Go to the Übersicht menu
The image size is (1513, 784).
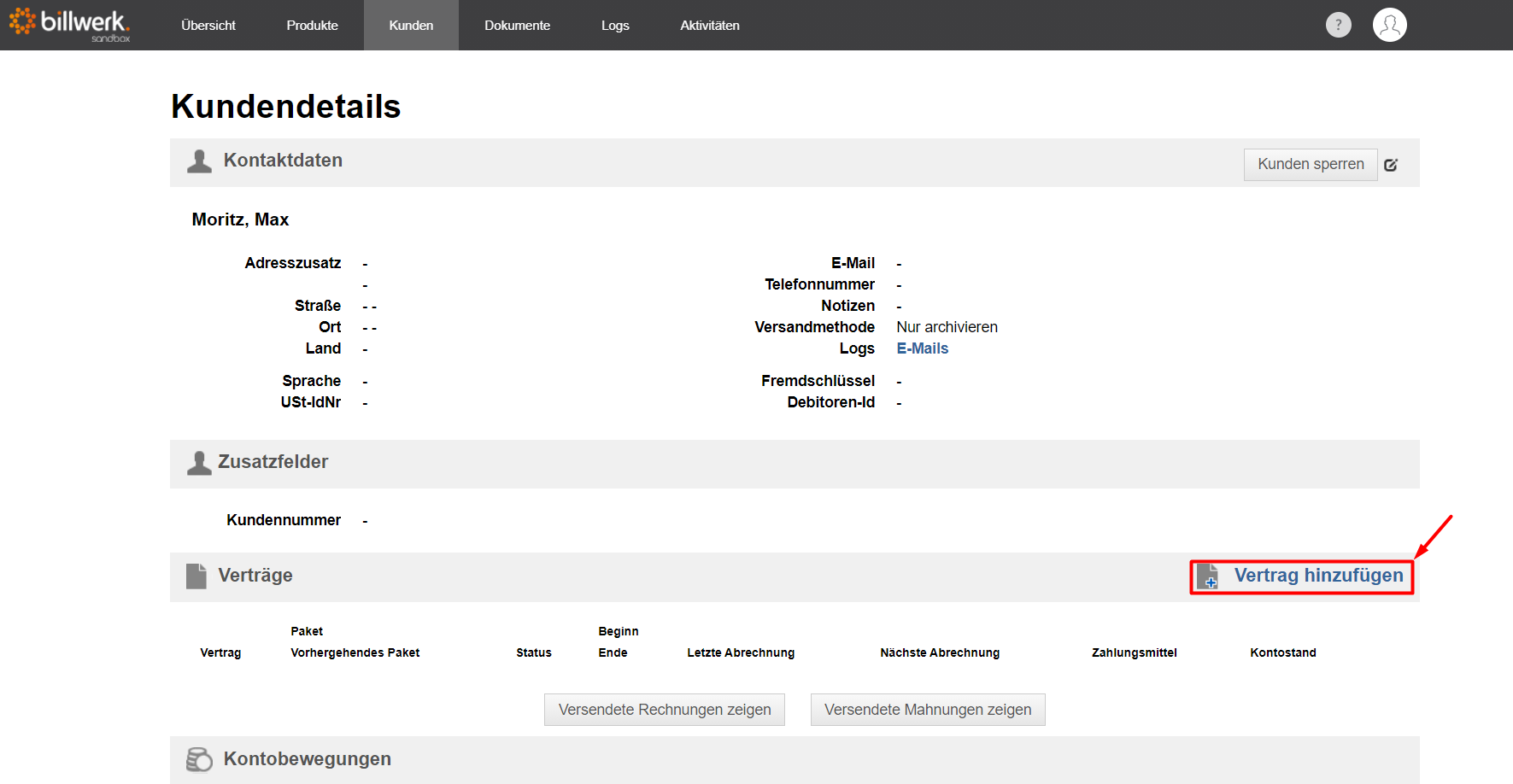(x=208, y=26)
